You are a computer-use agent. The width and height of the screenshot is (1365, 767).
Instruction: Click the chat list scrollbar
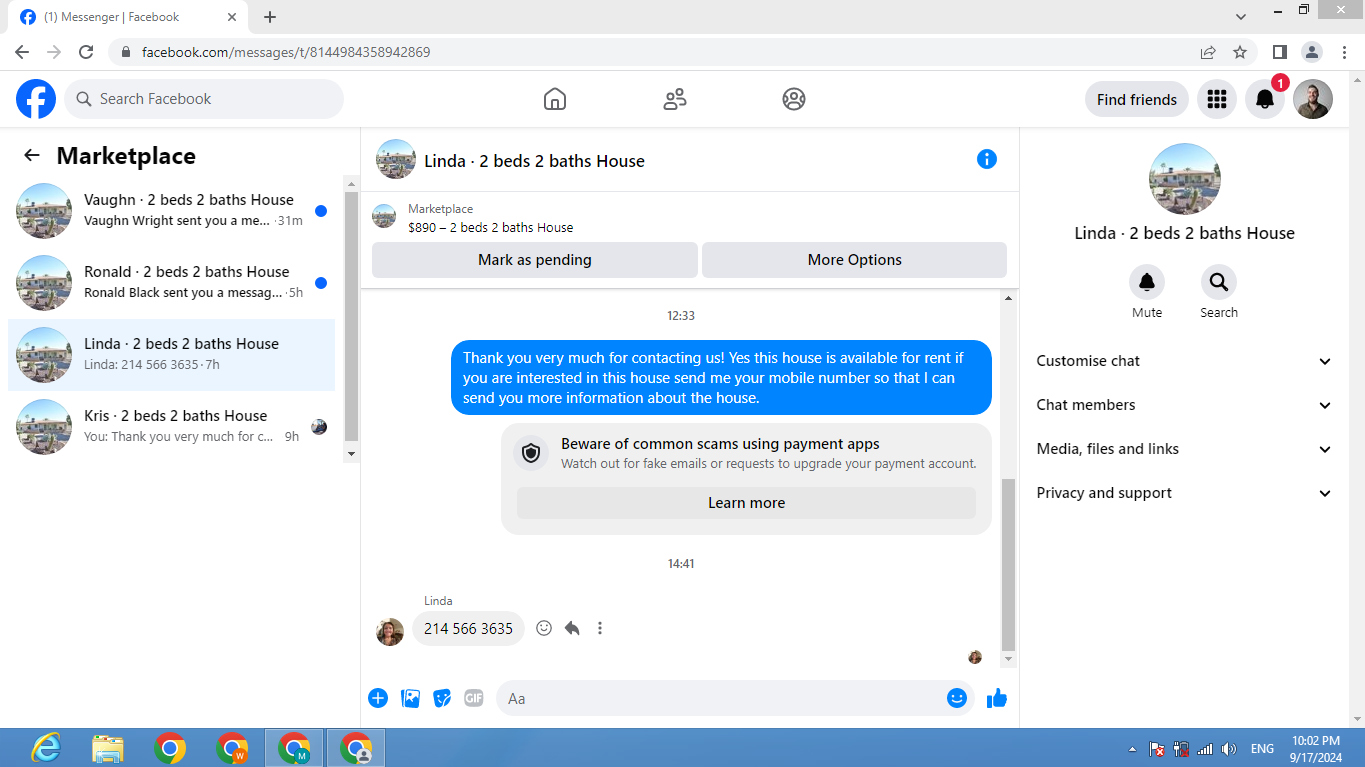351,316
